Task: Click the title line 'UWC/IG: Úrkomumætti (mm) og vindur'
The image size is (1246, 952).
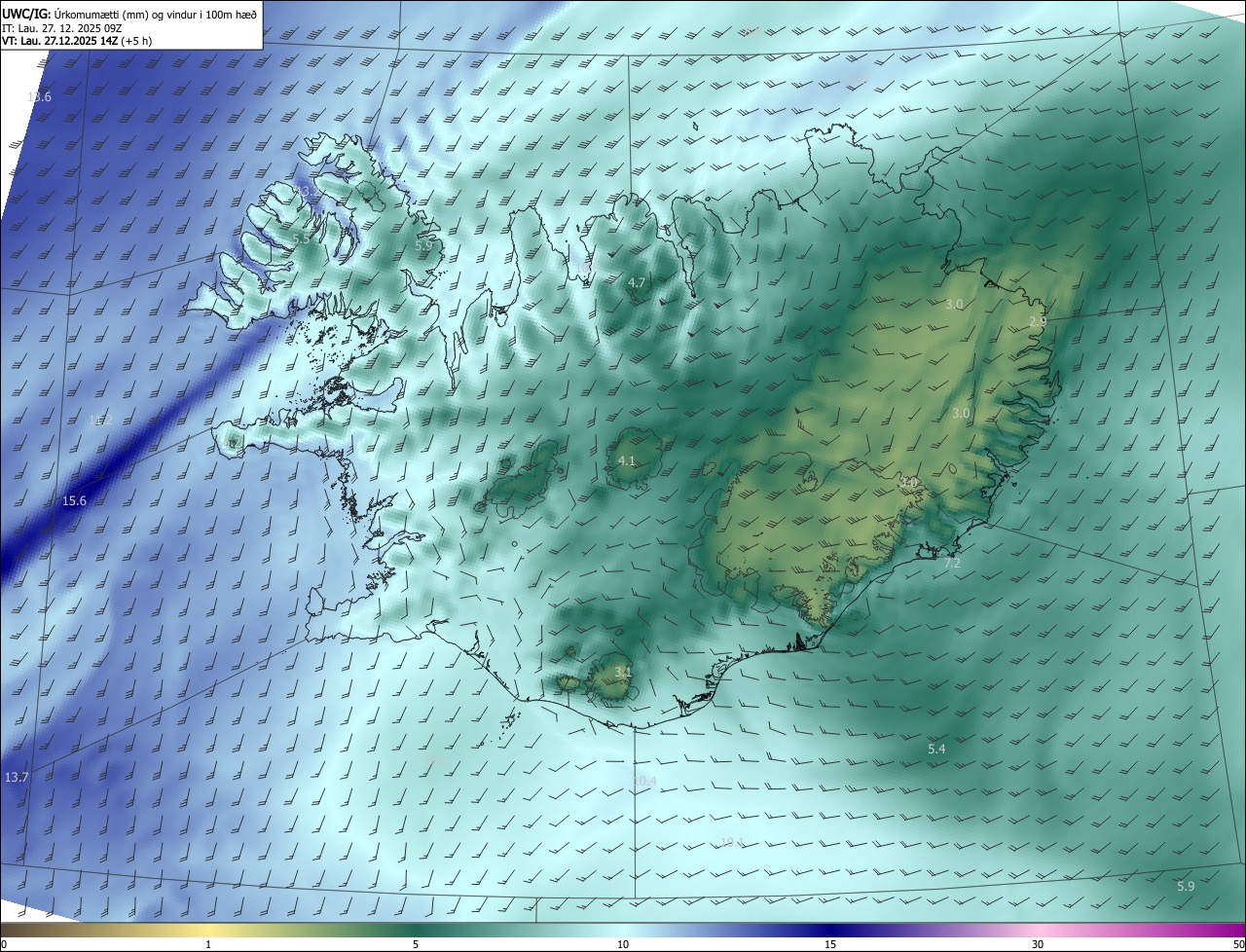Action: pos(129,13)
